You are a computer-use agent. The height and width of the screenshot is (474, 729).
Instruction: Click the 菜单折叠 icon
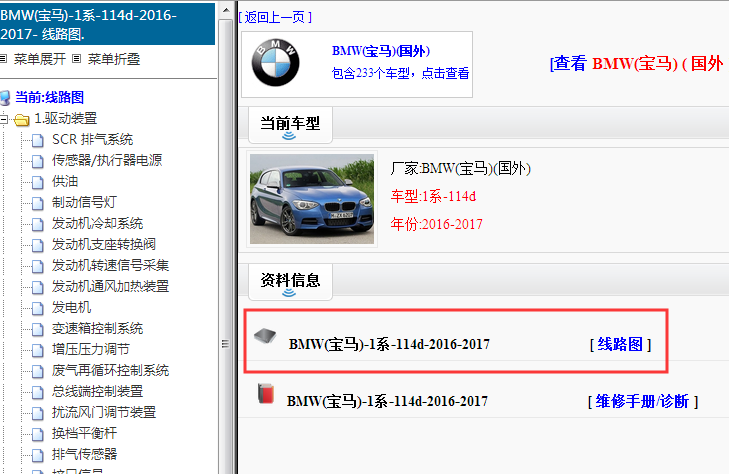[77, 59]
